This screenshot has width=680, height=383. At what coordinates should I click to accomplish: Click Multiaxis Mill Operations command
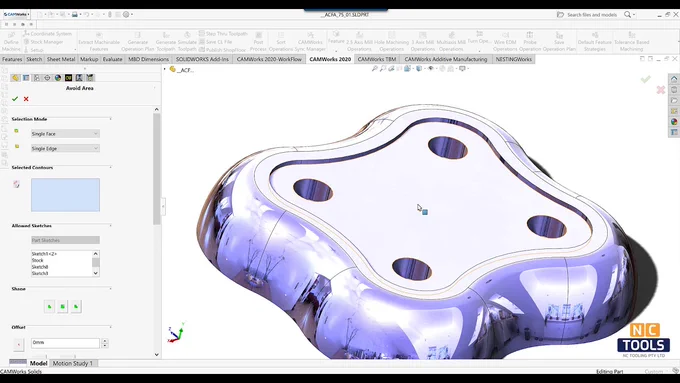pyautogui.click(x=451, y=42)
